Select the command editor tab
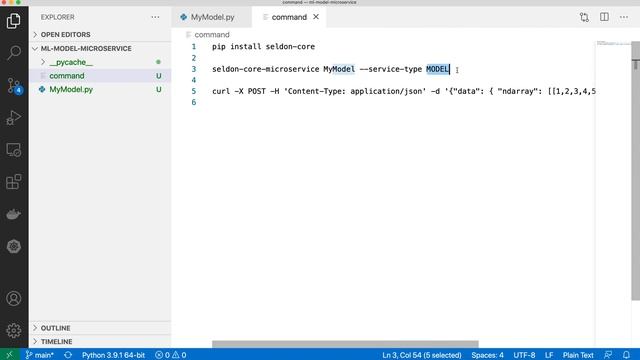This screenshot has width=640, height=360. coord(289,17)
